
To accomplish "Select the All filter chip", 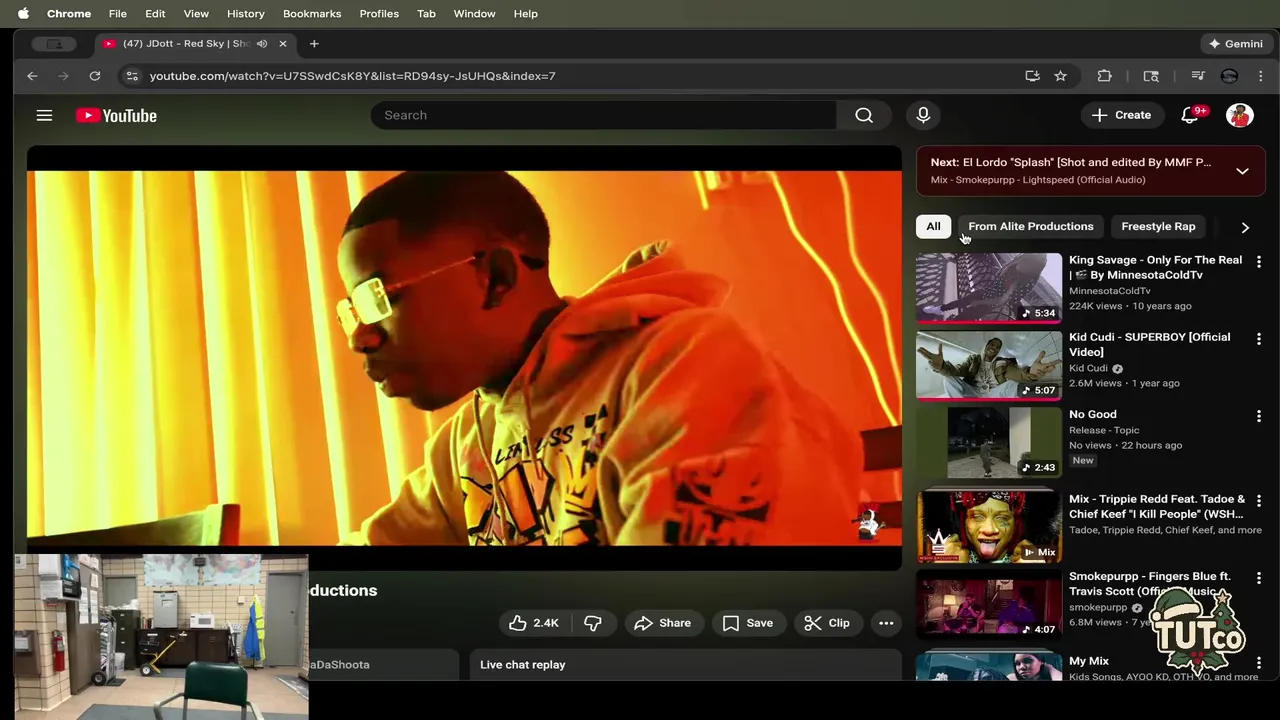I will pyautogui.click(x=933, y=227).
